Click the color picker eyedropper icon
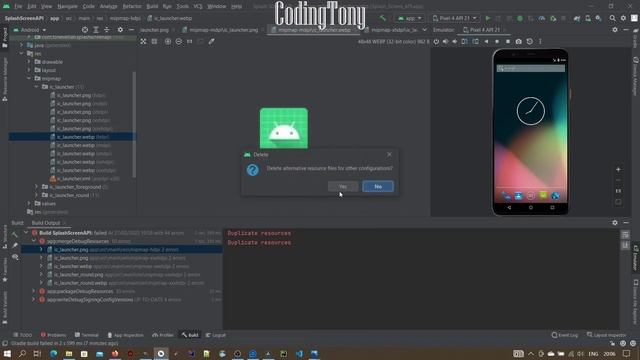Viewport: 640px width, 360px height. point(211,41)
